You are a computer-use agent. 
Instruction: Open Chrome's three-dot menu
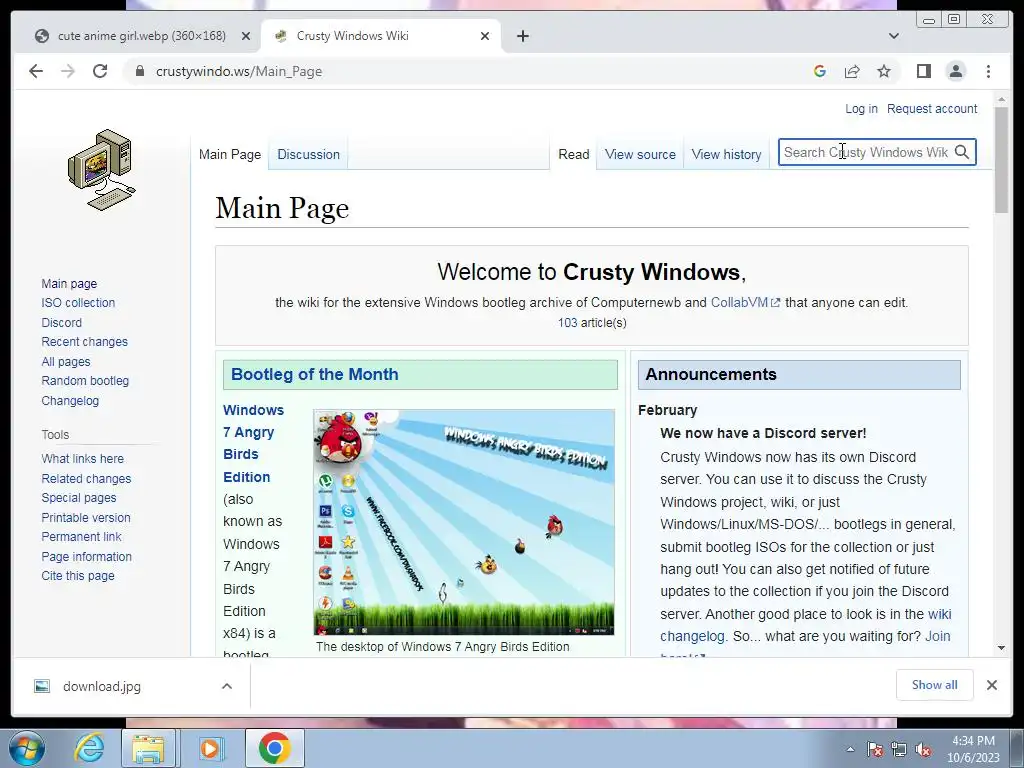[988, 71]
